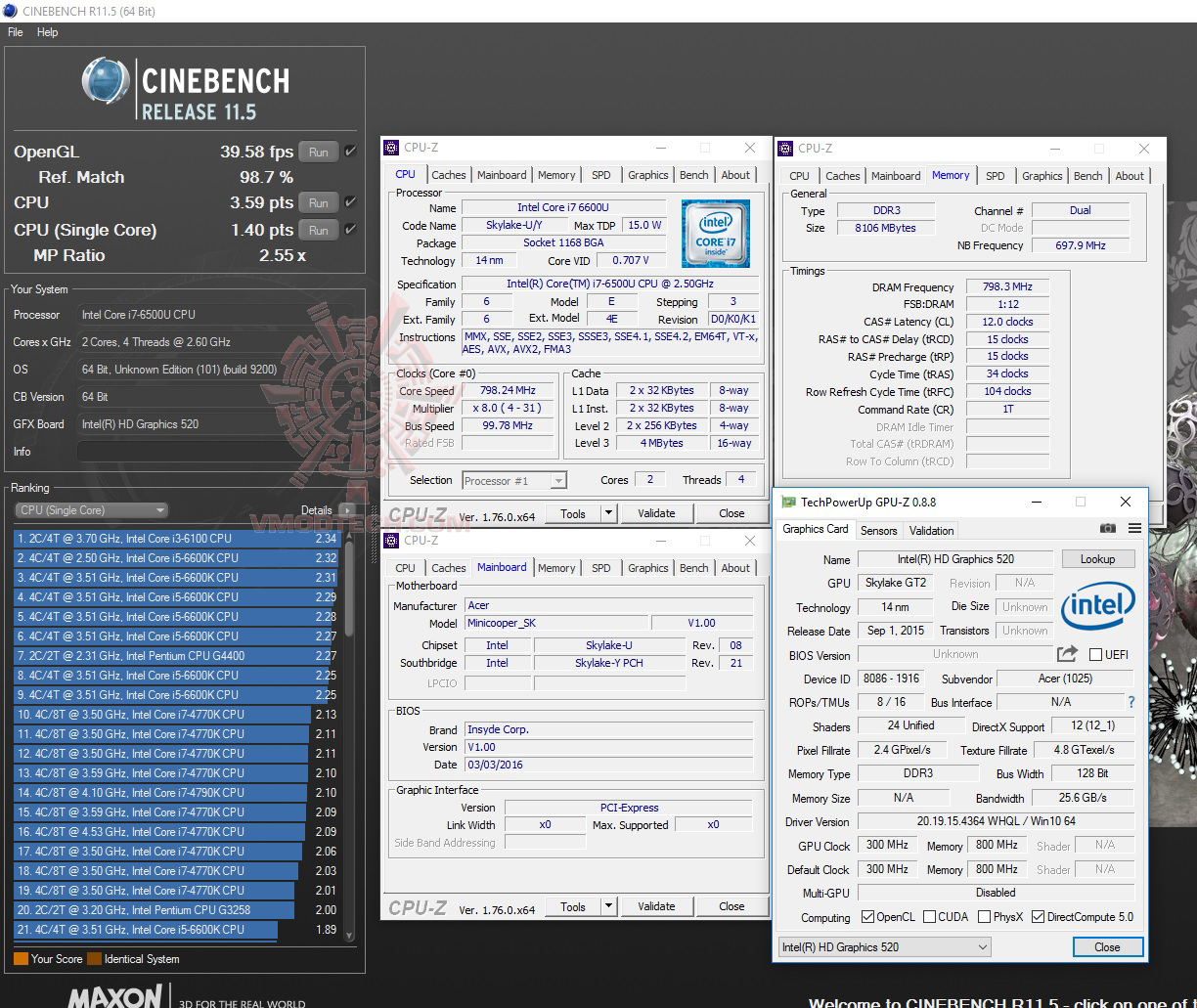The image size is (1197, 1008).
Task: Click Tools button in CPU-Z CPU window
Action: [x=573, y=513]
